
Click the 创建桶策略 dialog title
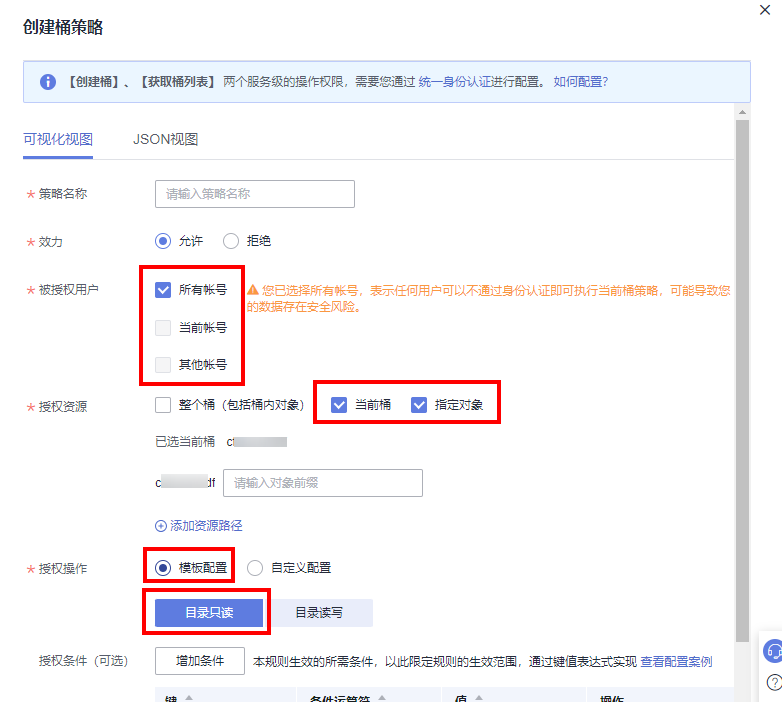point(63,27)
